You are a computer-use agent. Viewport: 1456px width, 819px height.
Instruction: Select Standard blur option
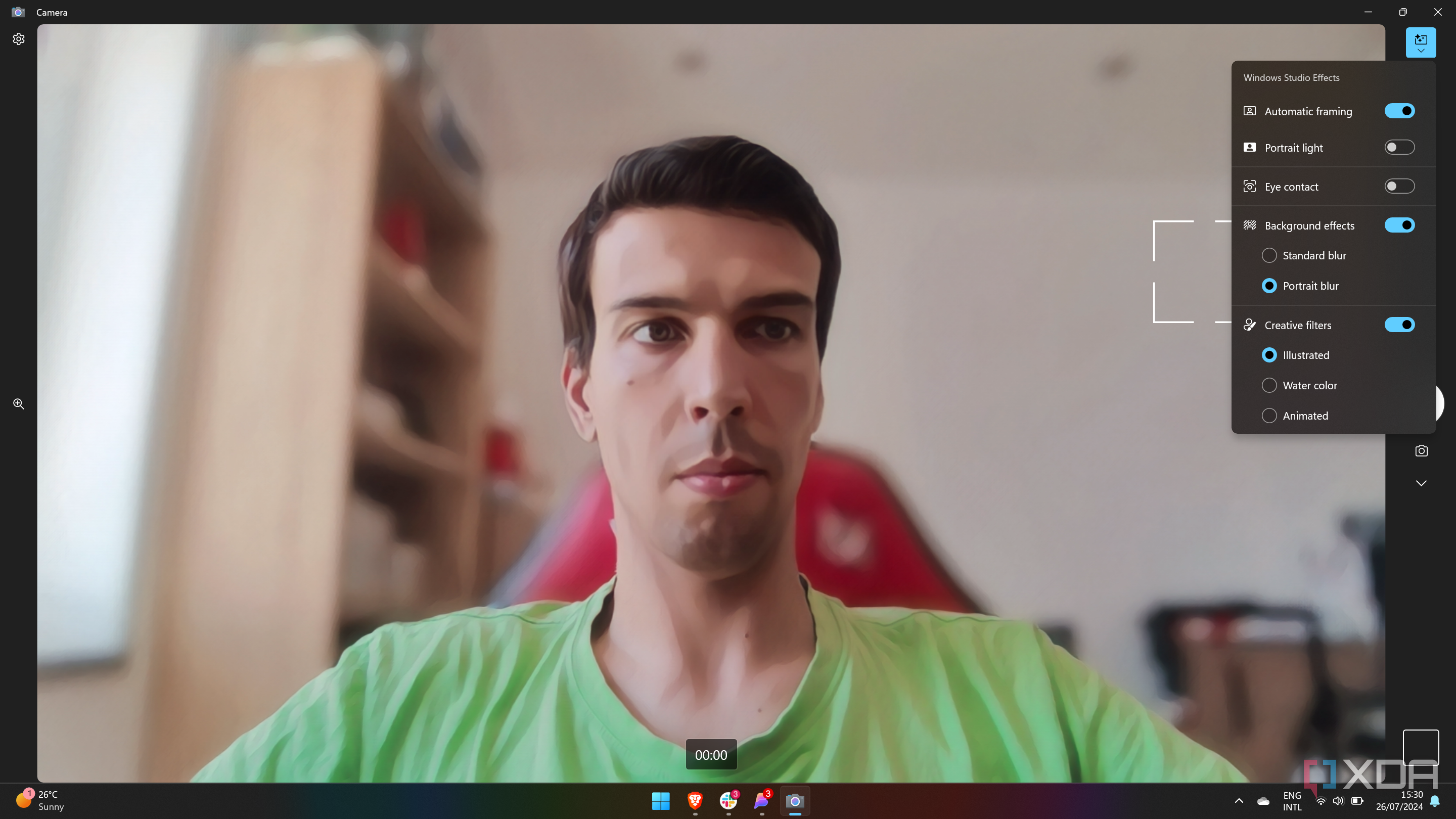click(1269, 255)
